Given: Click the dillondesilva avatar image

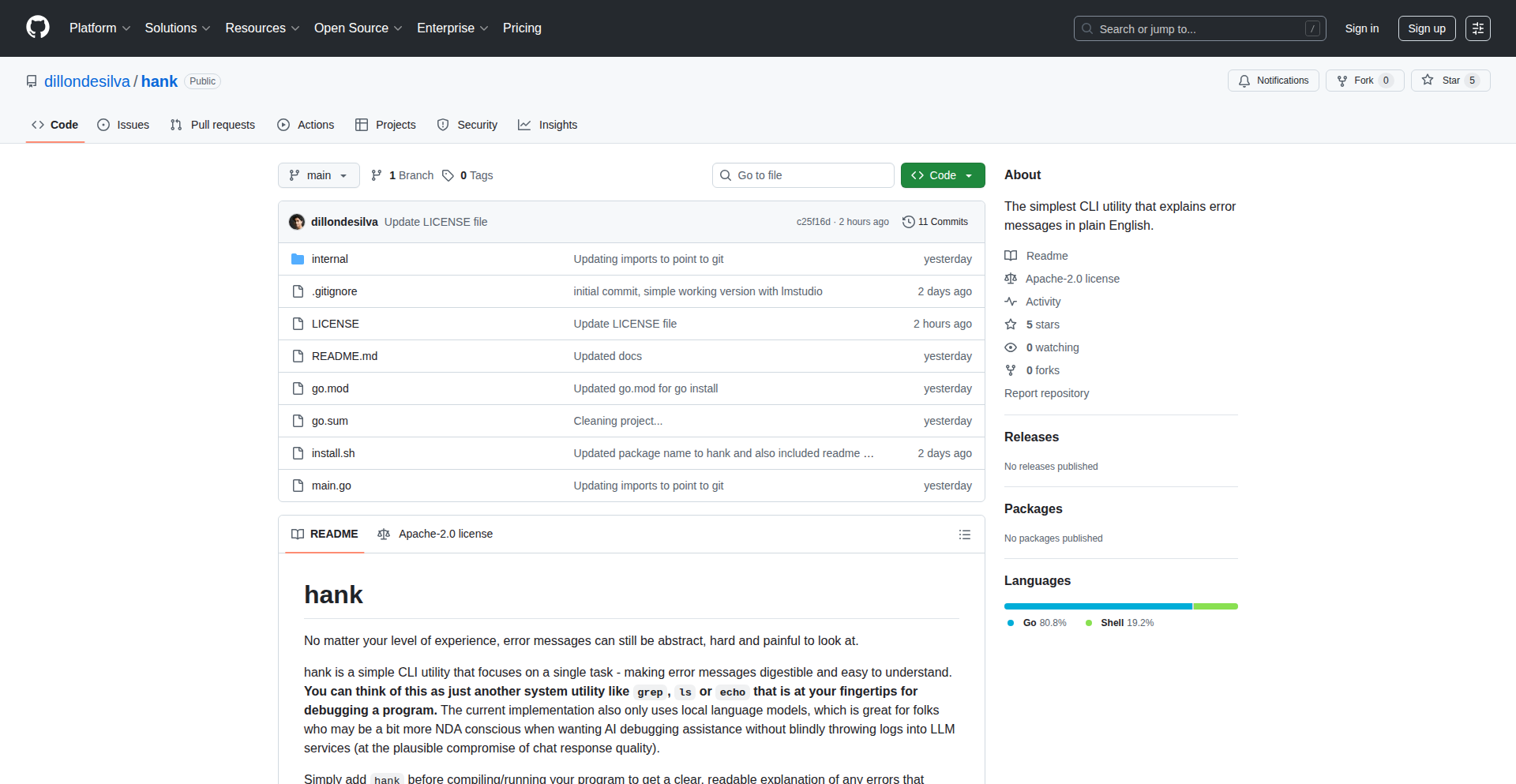Looking at the screenshot, I should point(297,222).
